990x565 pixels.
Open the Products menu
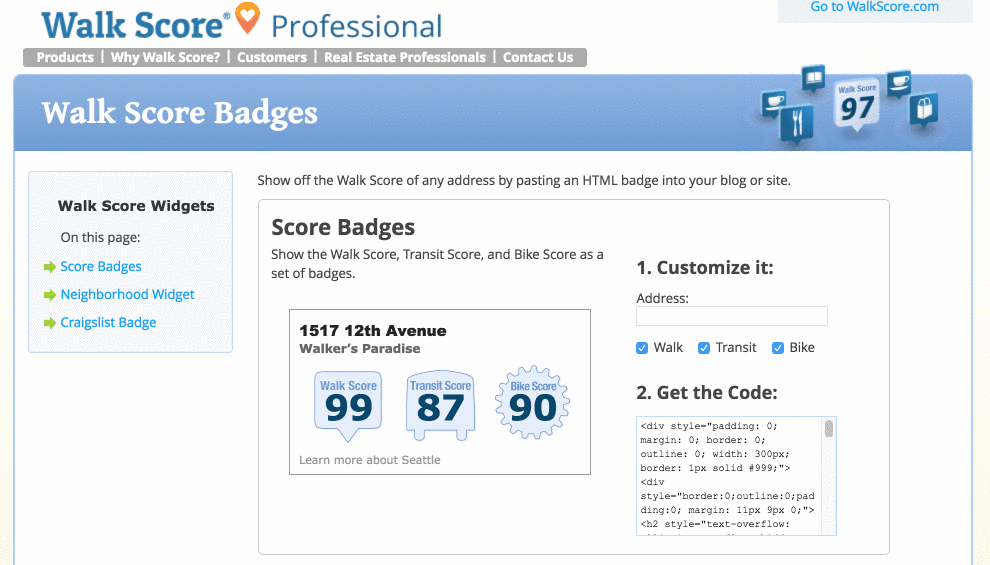(x=64, y=57)
